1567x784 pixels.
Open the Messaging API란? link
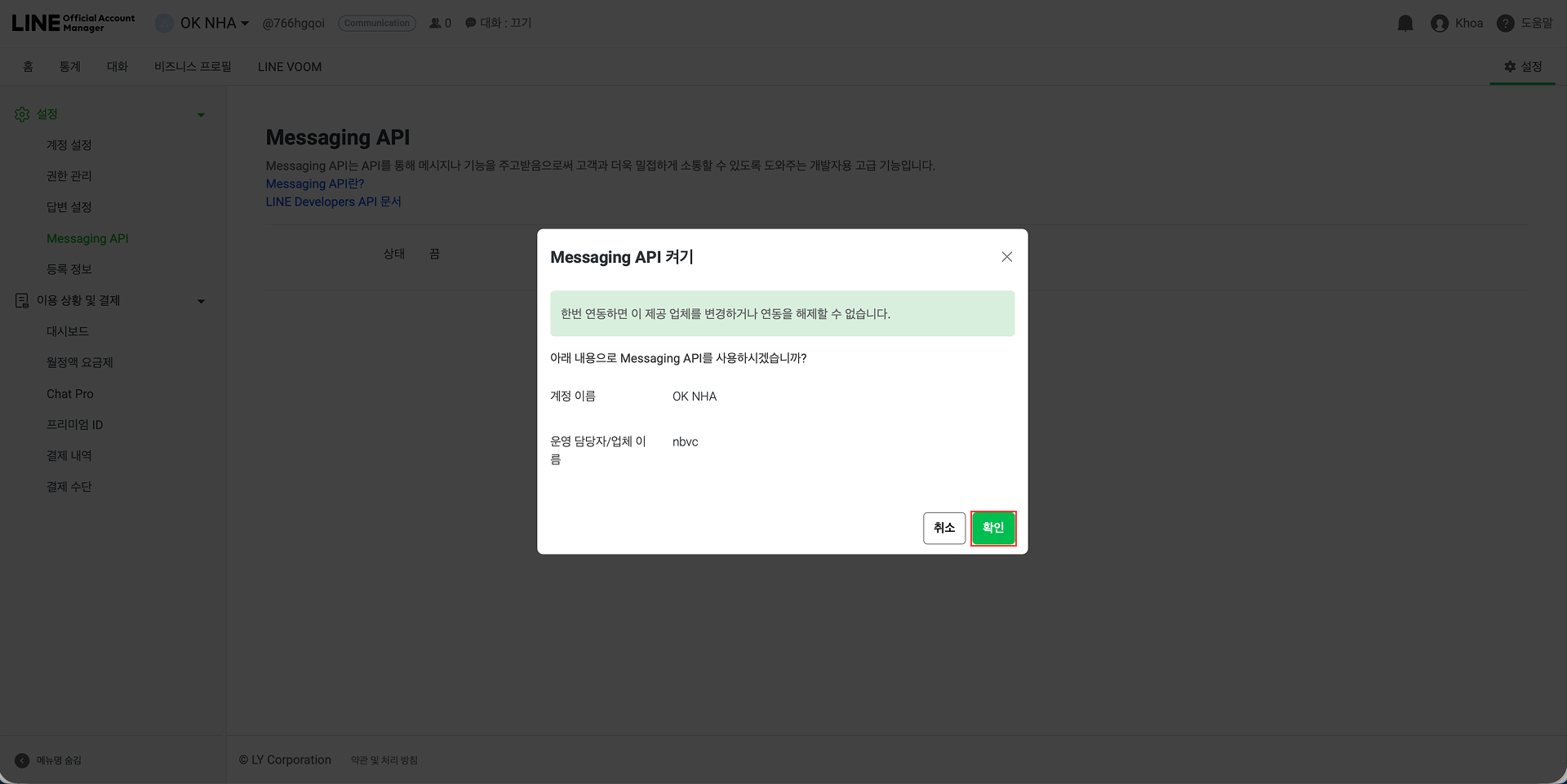pos(314,184)
